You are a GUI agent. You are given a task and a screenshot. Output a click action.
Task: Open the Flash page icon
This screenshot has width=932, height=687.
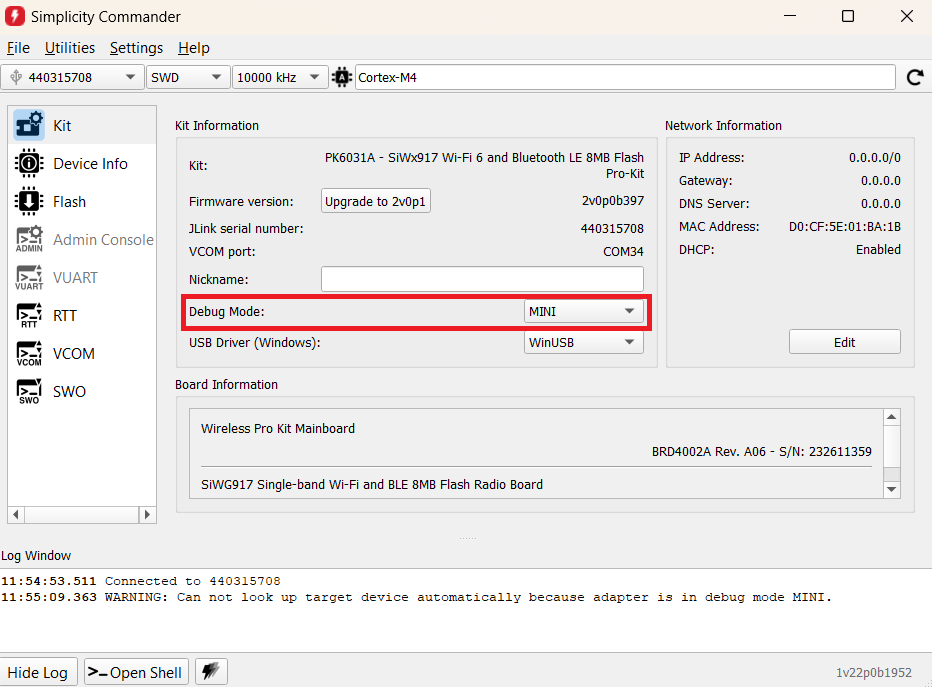(x=30, y=202)
